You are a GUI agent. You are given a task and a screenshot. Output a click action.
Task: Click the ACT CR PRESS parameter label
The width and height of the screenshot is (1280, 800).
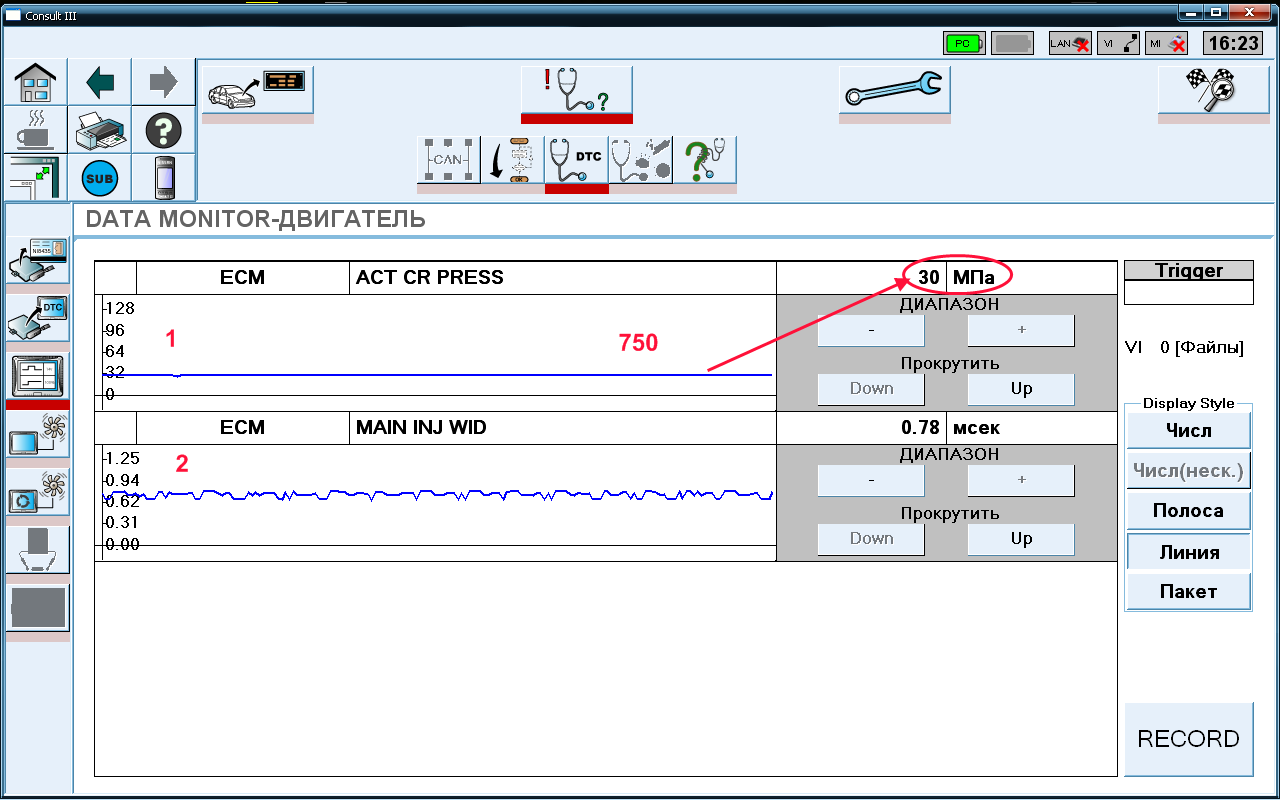(430, 278)
